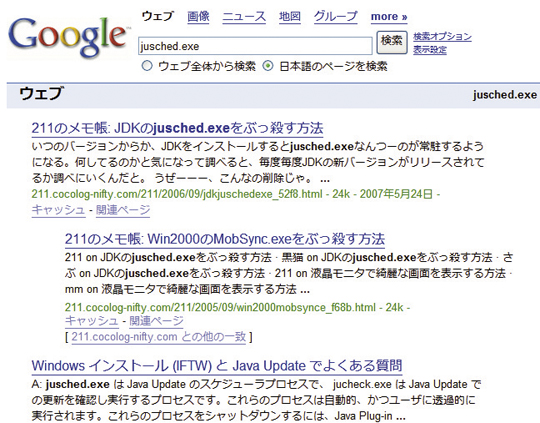This screenshot has height=423, width=540.
Task: Click the jusched.exe search input field
Action: point(255,46)
